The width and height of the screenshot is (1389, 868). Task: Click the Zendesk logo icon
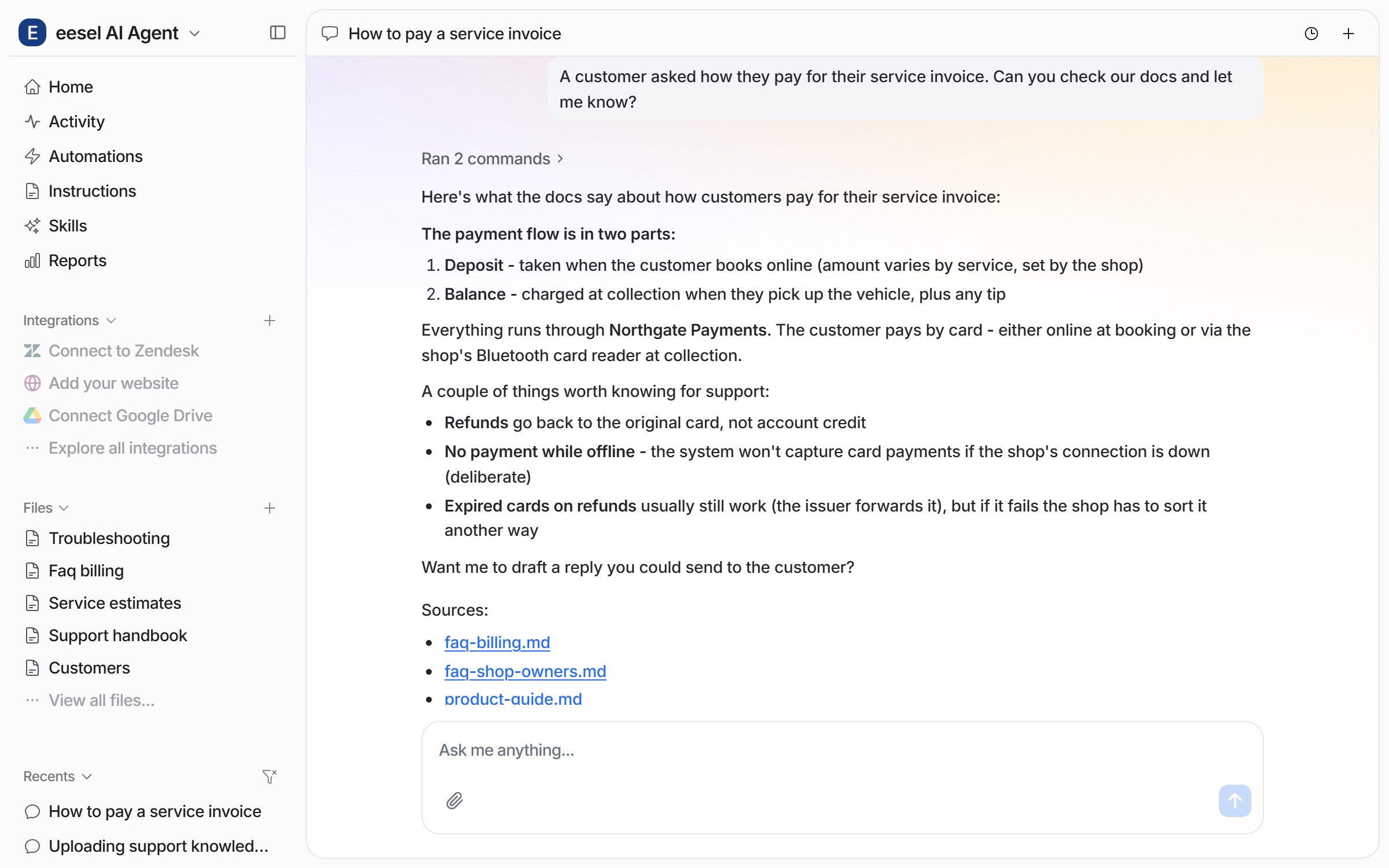pos(32,351)
